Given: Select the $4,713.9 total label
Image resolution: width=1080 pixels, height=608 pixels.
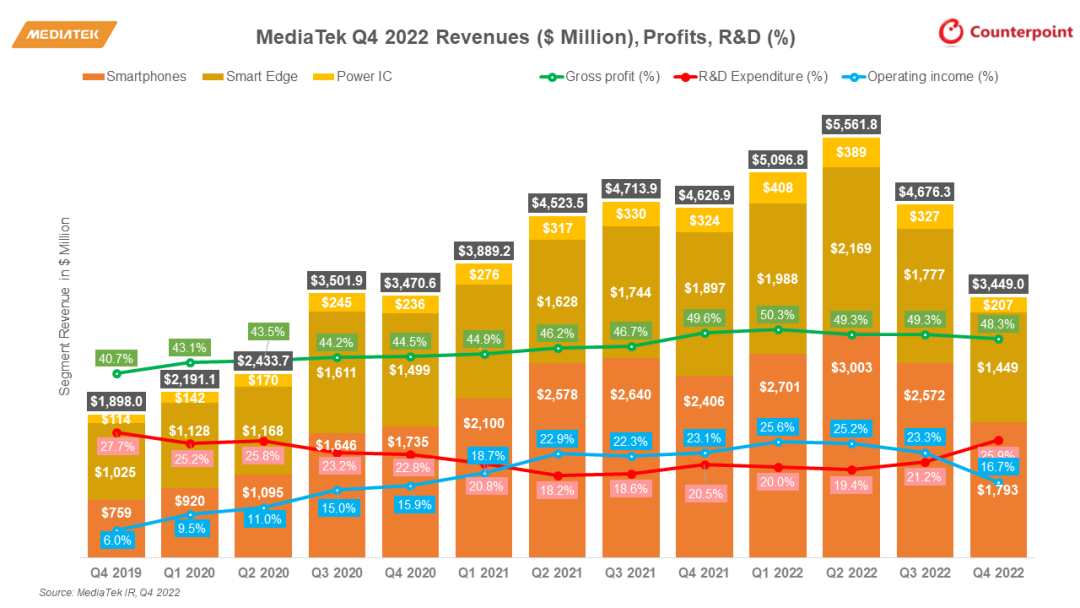Looking at the screenshot, I should (631, 188).
